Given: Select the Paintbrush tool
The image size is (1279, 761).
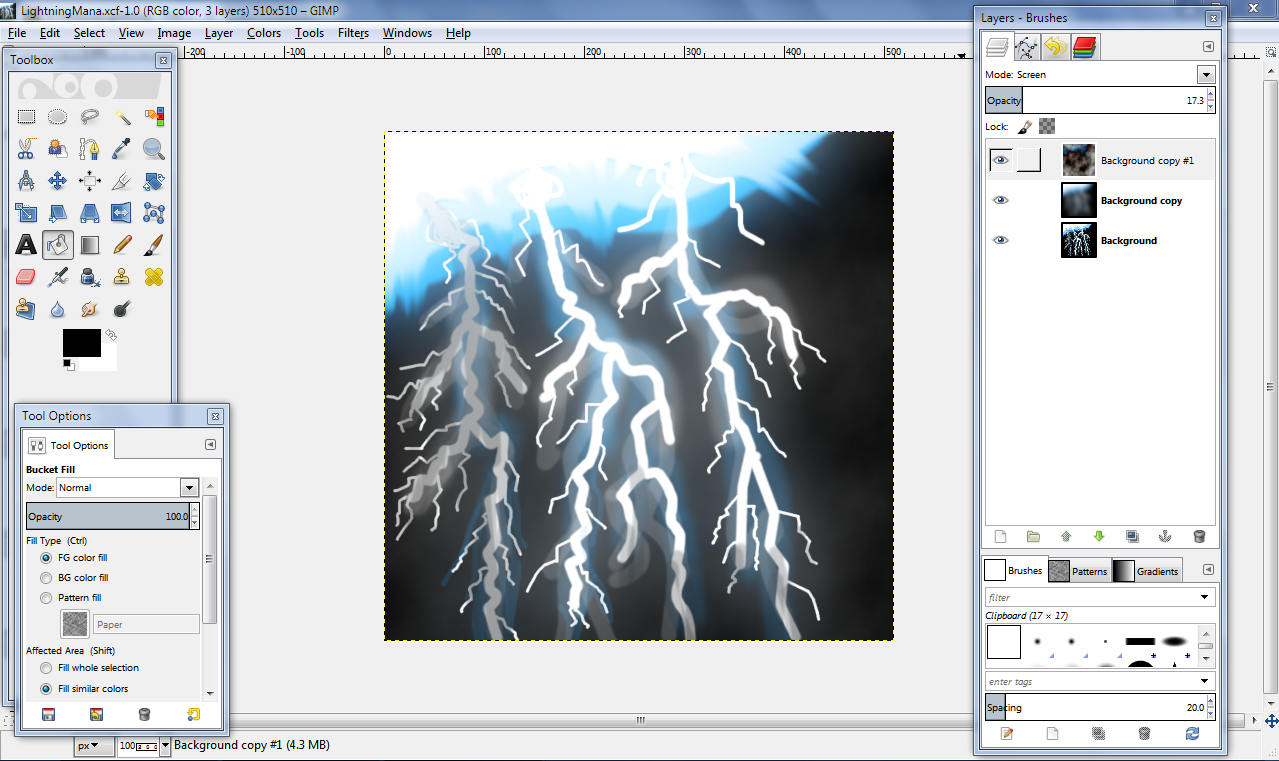Looking at the screenshot, I should (x=154, y=245).
